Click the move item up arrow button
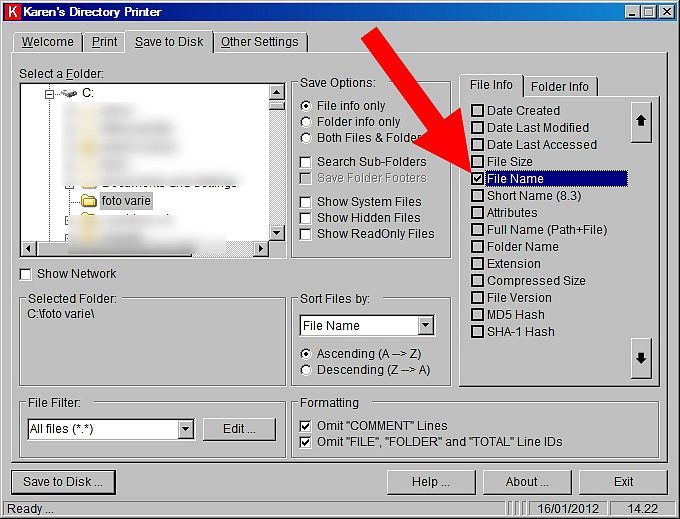 (641, 122)
